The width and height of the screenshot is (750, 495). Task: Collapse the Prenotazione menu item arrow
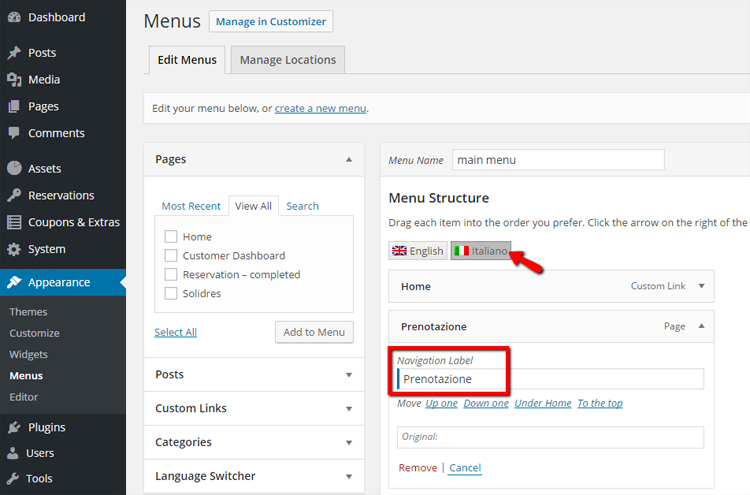click(x=701, y=326)
